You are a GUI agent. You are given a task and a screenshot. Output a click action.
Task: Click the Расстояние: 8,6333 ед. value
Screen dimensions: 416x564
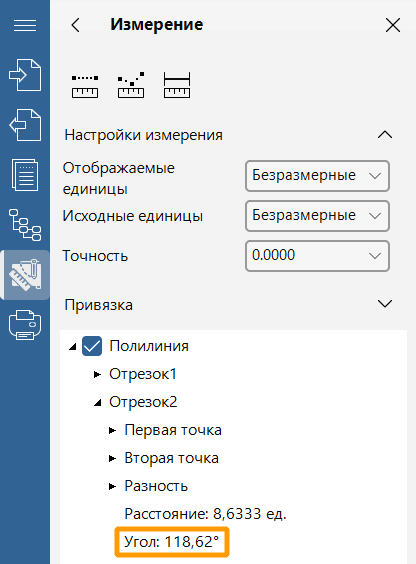pos(205,514)
